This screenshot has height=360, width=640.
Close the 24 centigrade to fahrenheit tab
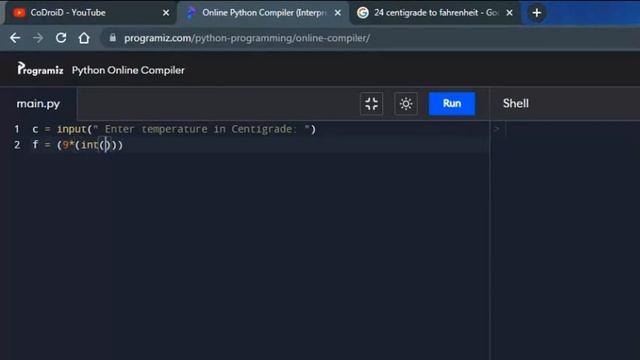(x=509, y=13)
